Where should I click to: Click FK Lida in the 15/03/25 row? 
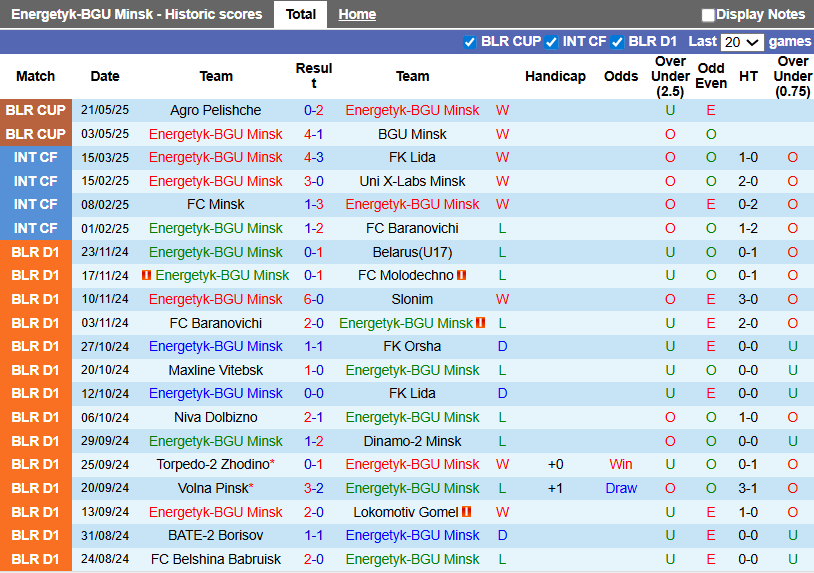coord(412,157)
